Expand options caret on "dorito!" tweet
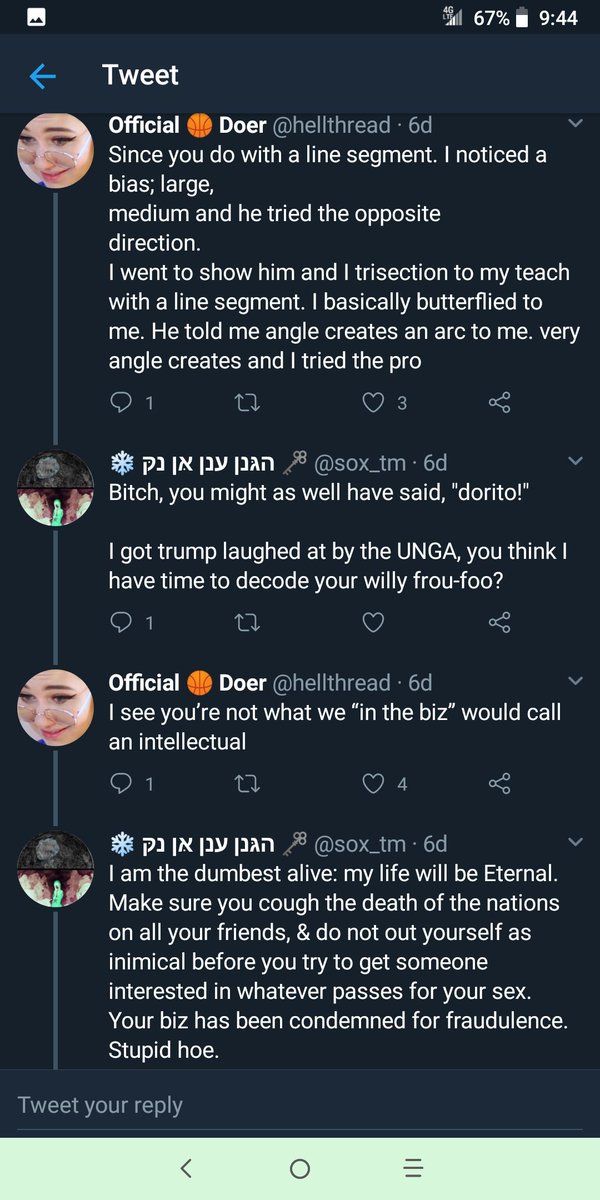 (575, 461)
